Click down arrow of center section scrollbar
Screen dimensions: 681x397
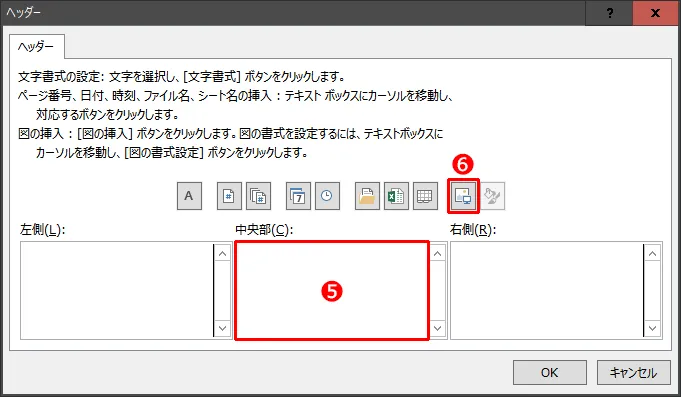(437, 328)
